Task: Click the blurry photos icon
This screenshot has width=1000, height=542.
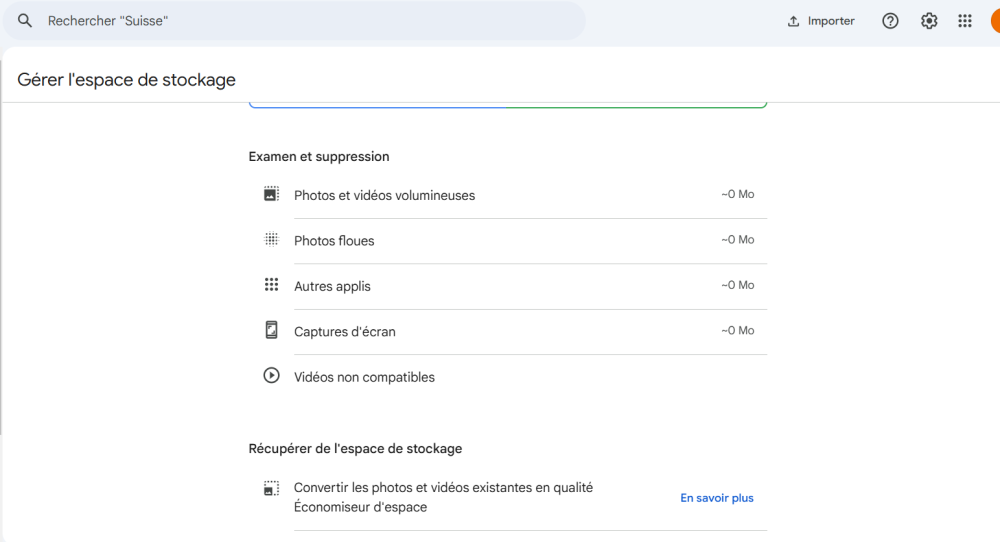Action: (x=271, y=240)
